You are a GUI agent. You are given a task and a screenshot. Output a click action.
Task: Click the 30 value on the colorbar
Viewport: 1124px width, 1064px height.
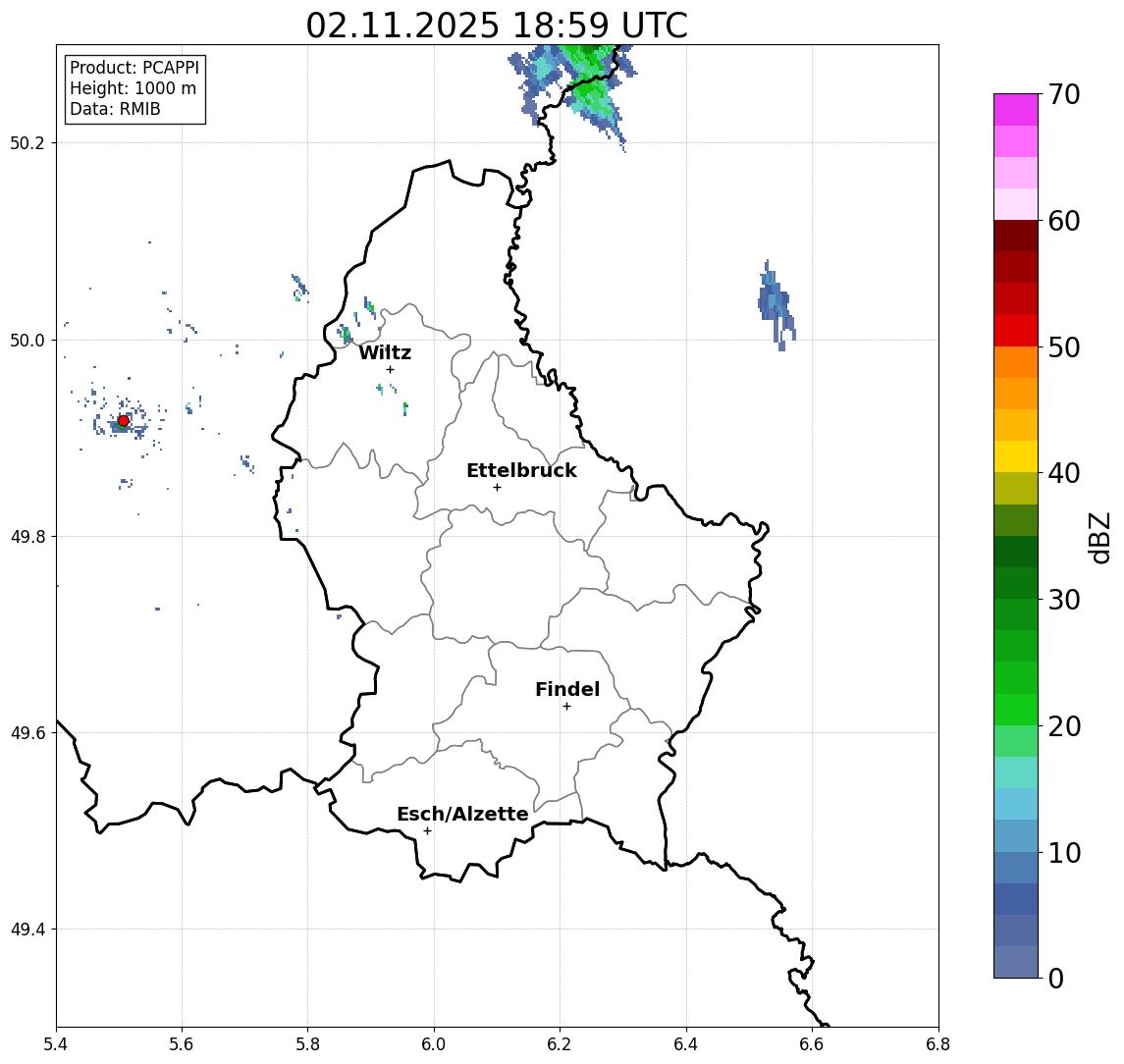pyautogui.click(x=1063, y=600)
